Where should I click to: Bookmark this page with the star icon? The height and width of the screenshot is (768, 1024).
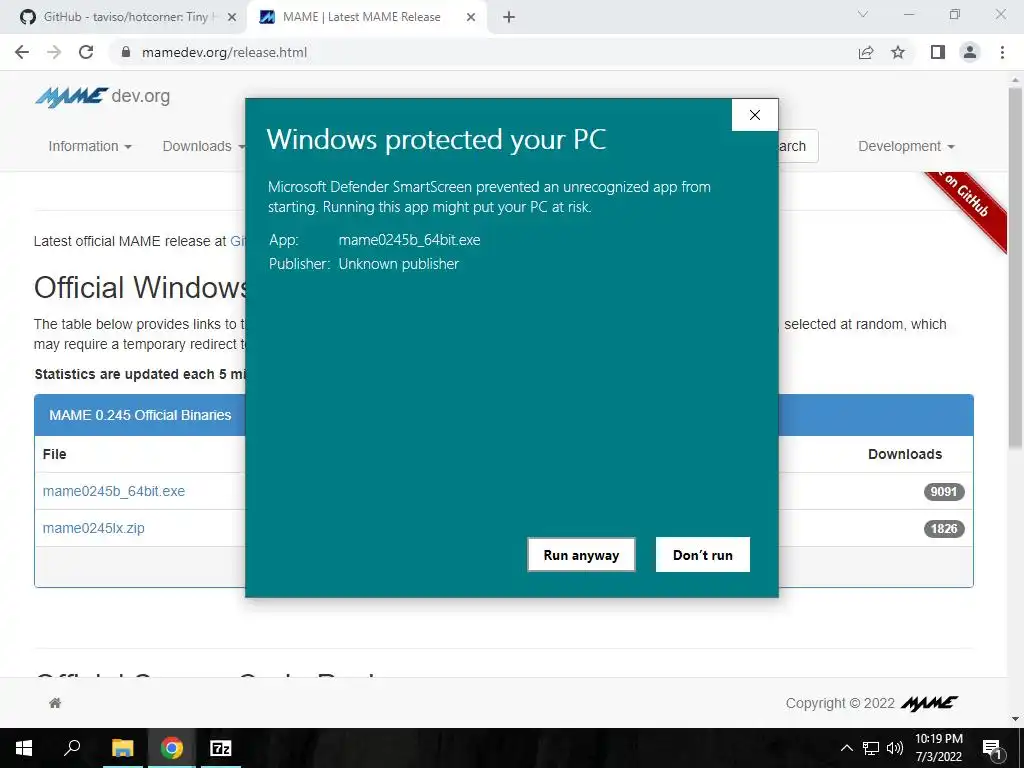[x=898, y=52]
